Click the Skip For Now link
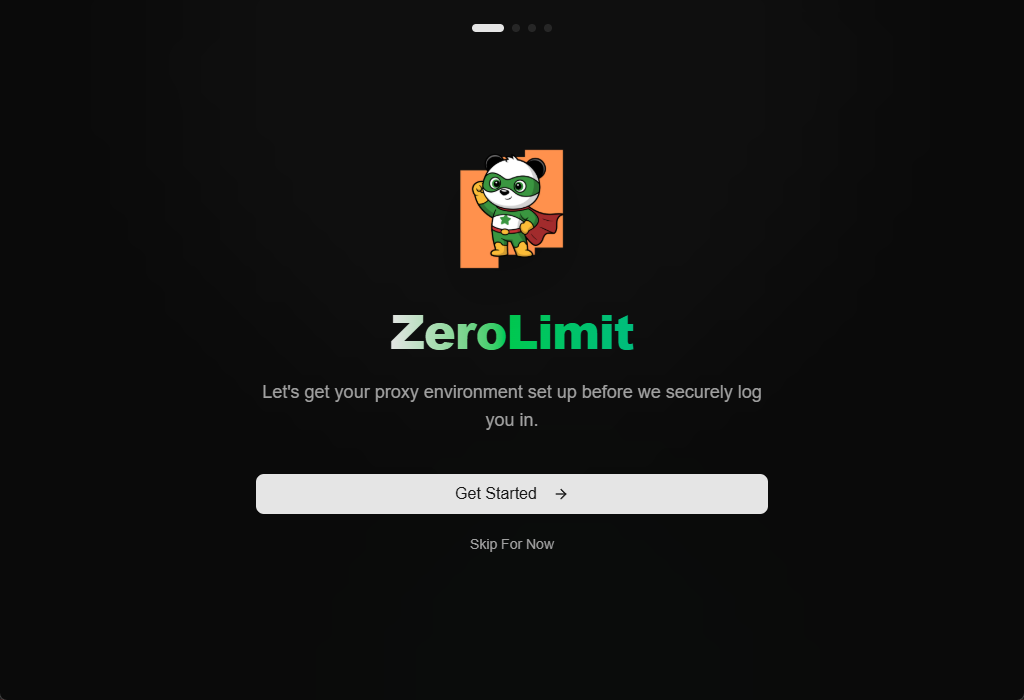The width and height of the screenshot is (1024, 700). pos(511,544)
